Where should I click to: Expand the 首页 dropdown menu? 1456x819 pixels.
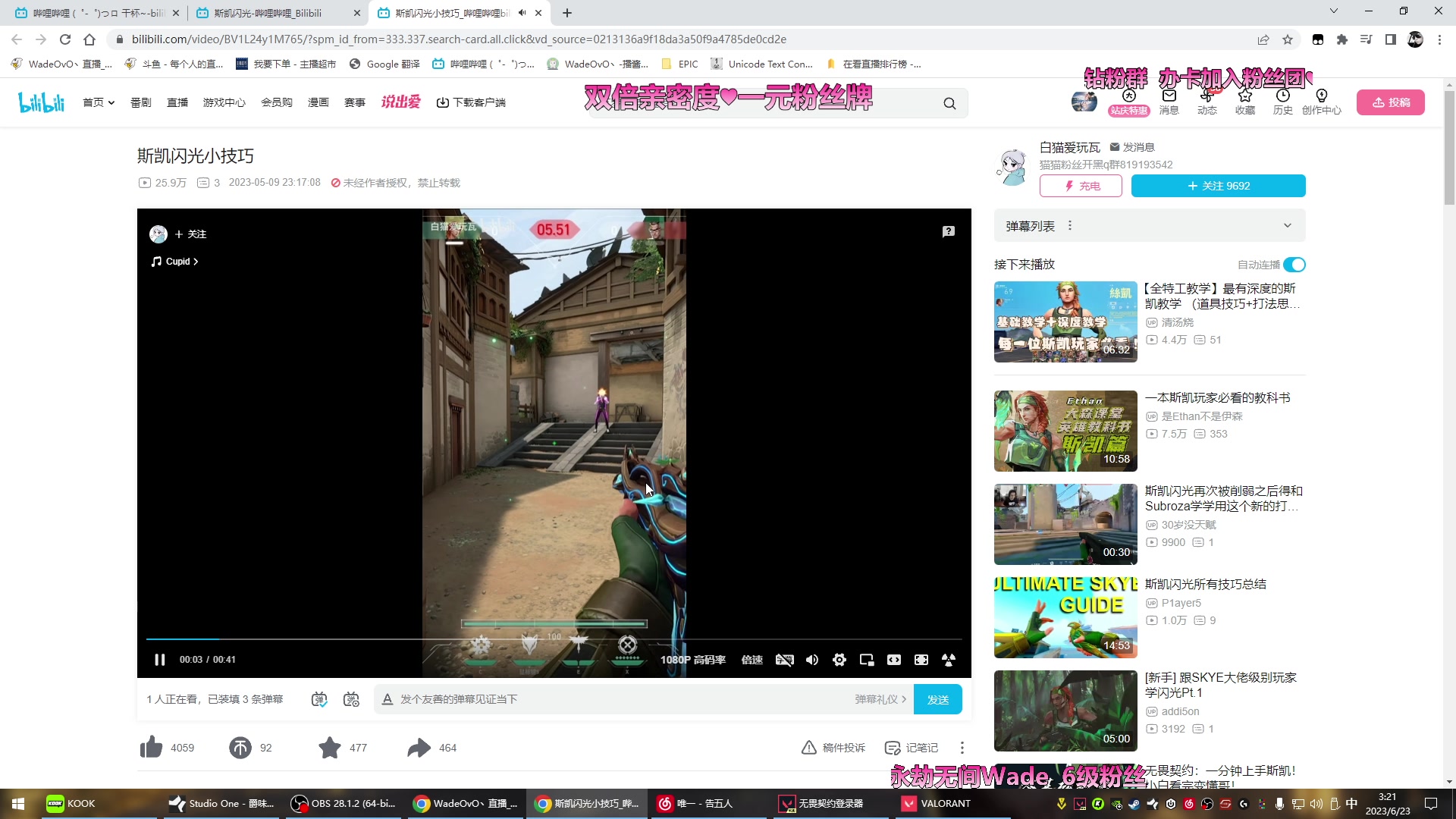click(99, 102)
